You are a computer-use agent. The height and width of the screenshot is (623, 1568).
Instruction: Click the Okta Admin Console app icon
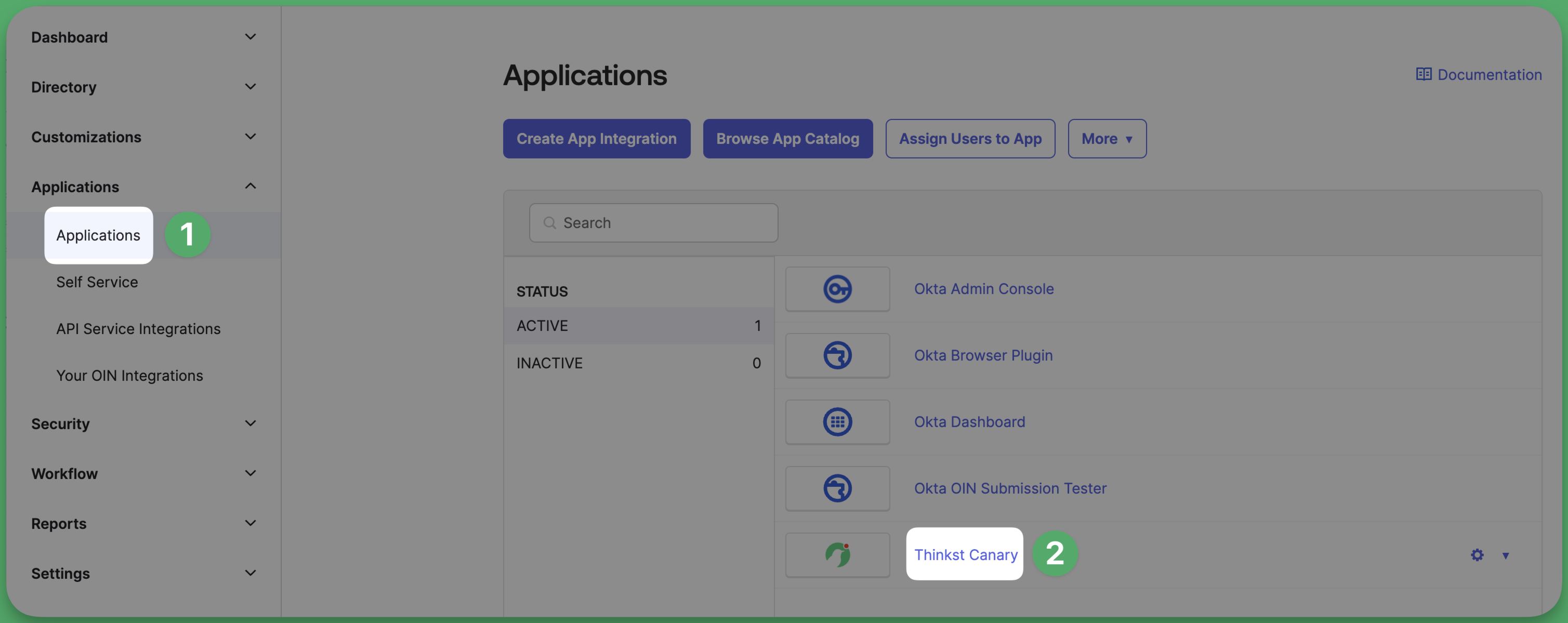[837, 289]
